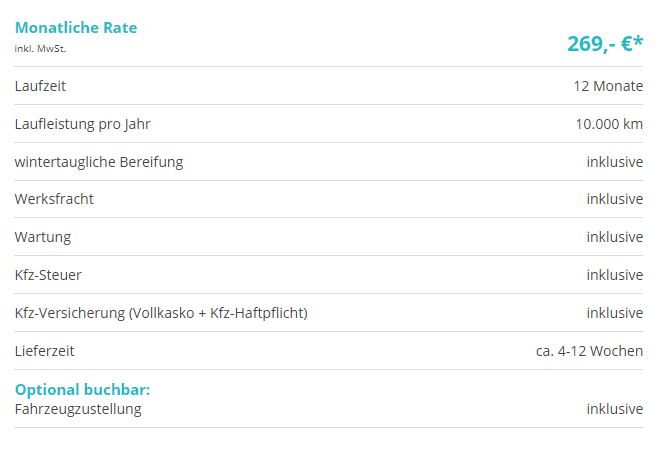This screenshot has height=454, width=669.
Task: Click the Lieferzeit row label
Action: 44,351
